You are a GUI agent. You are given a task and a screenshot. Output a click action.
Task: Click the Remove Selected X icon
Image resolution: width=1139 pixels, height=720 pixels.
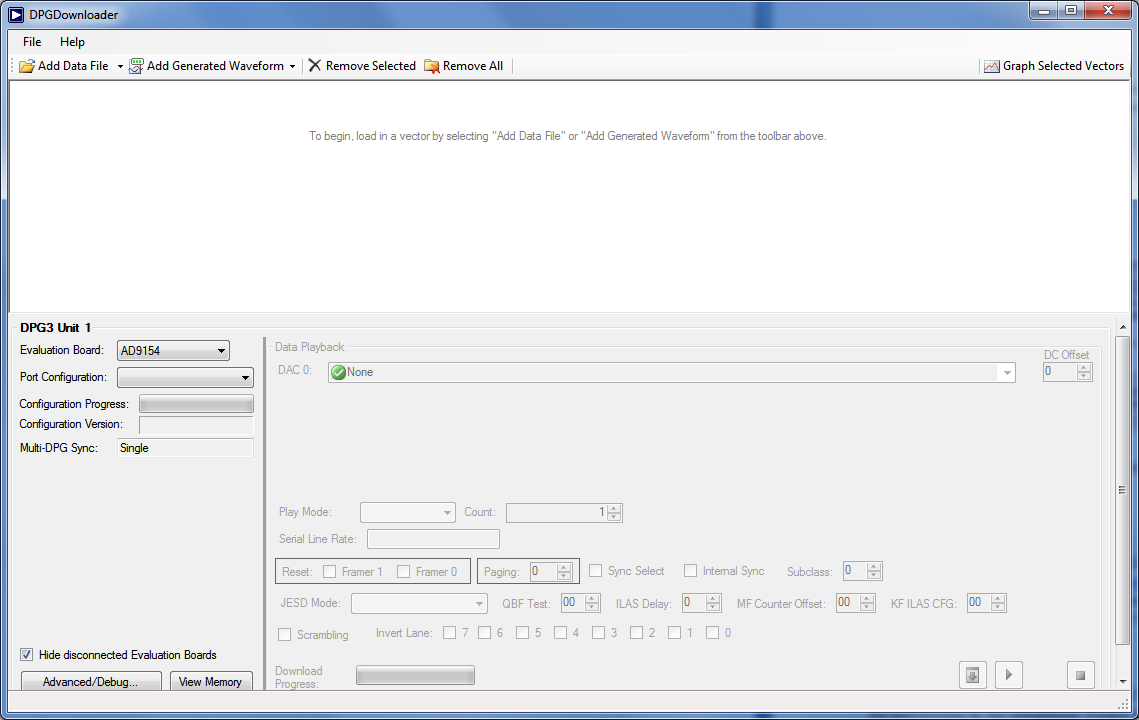pyautogui.click(x=315, y=66)
